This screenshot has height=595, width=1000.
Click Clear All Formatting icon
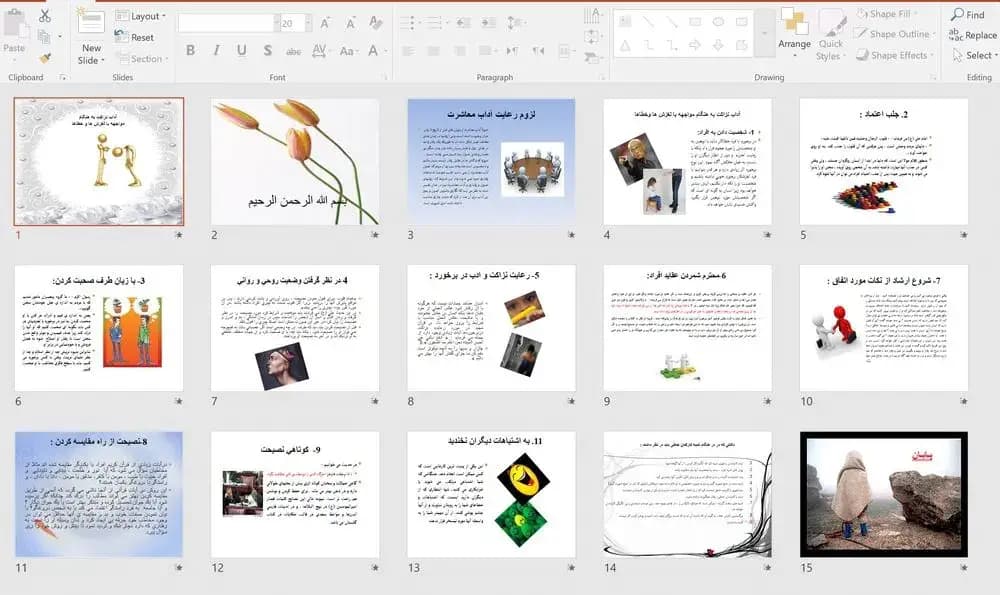coord(376,24)
